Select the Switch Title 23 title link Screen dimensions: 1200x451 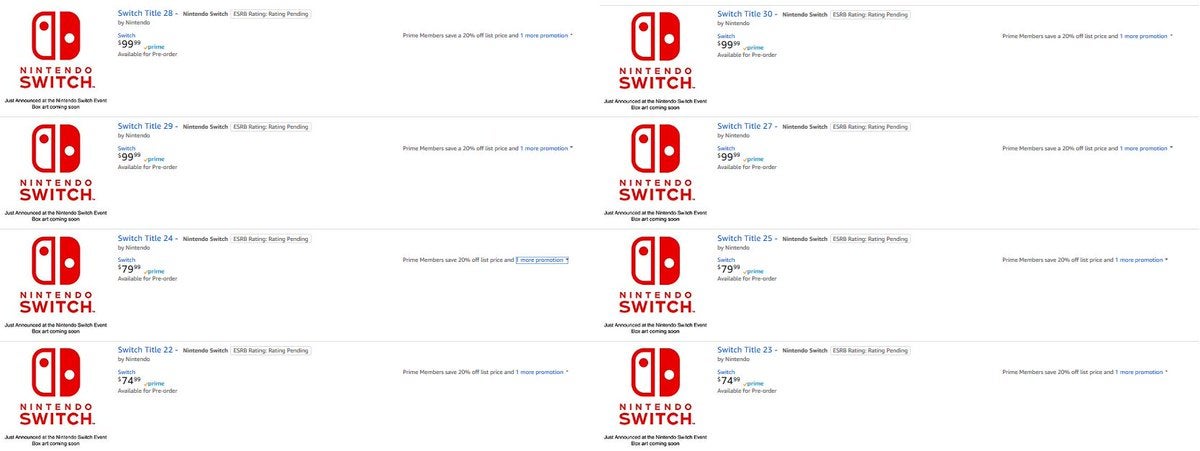746,350
